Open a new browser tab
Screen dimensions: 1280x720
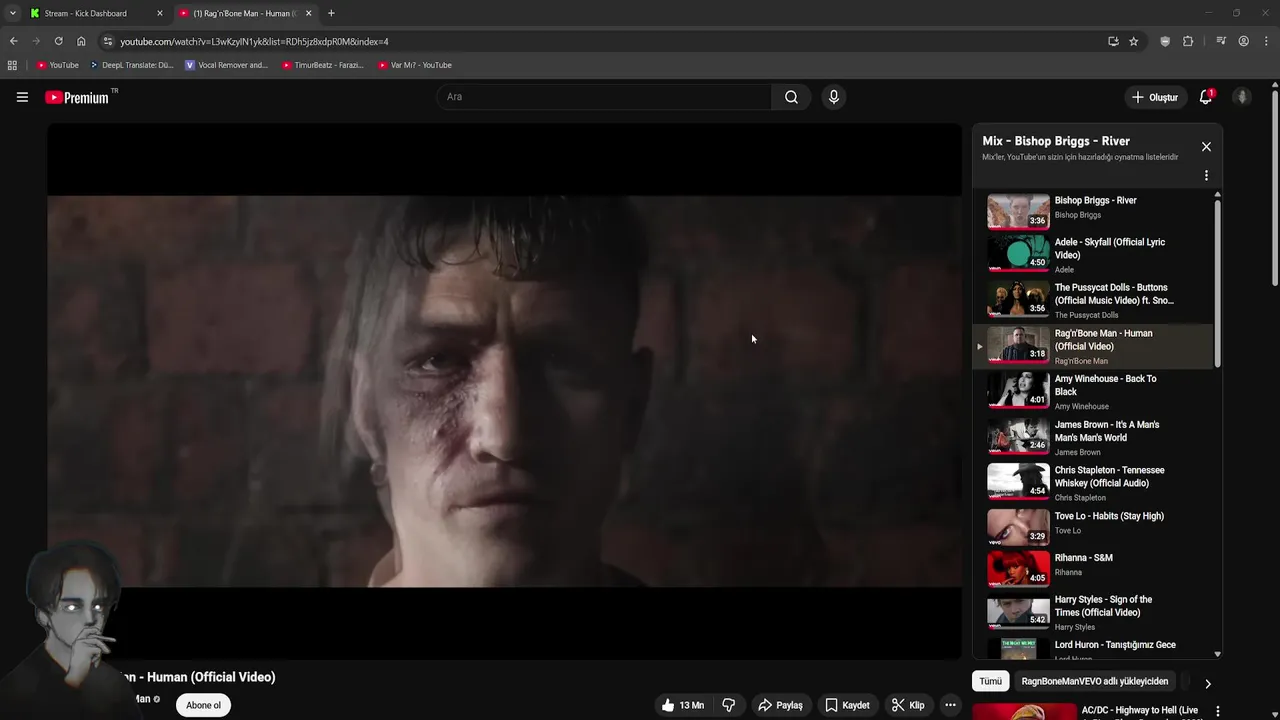tap(331, 13)
